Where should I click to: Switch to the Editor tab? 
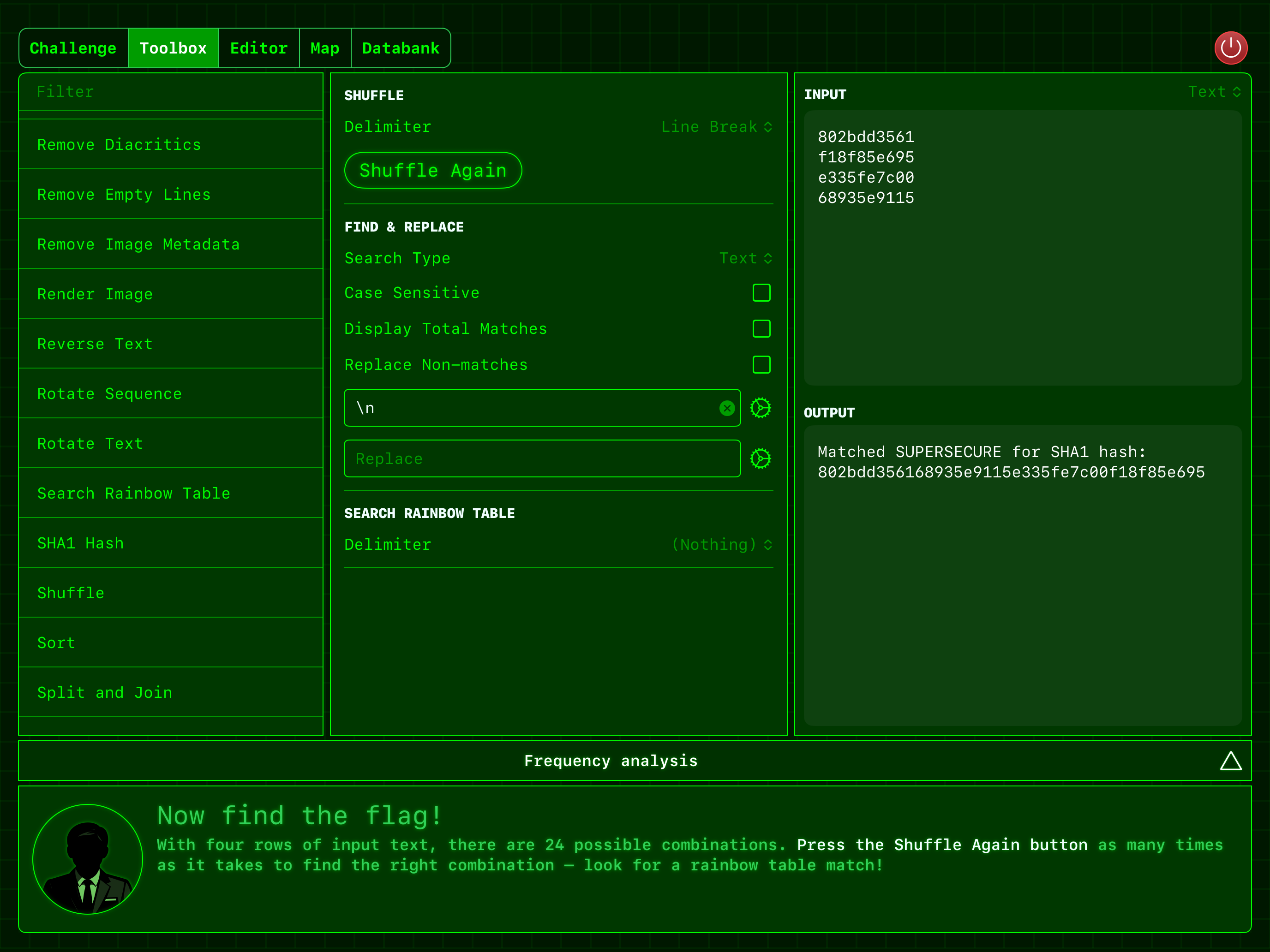(x=258, y=48)
